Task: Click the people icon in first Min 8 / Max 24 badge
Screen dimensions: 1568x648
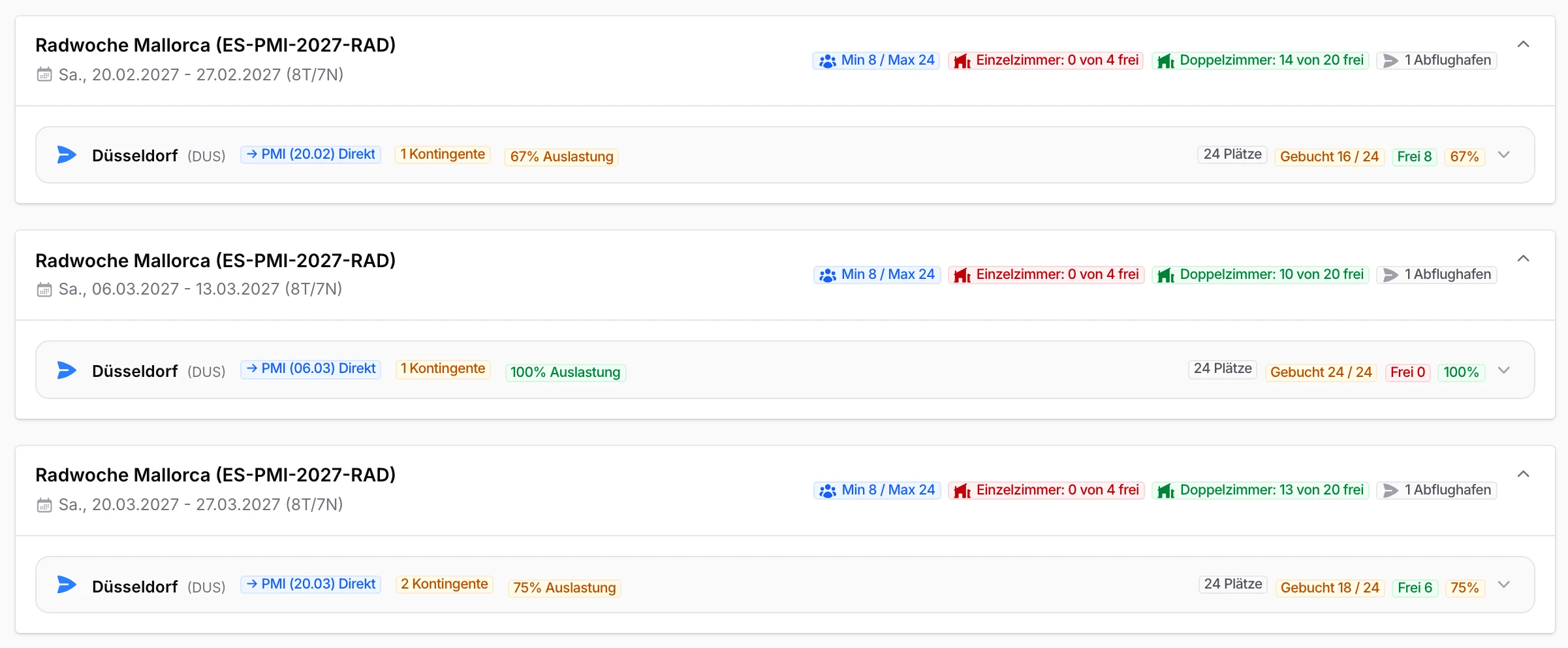Action: point(828,61)
